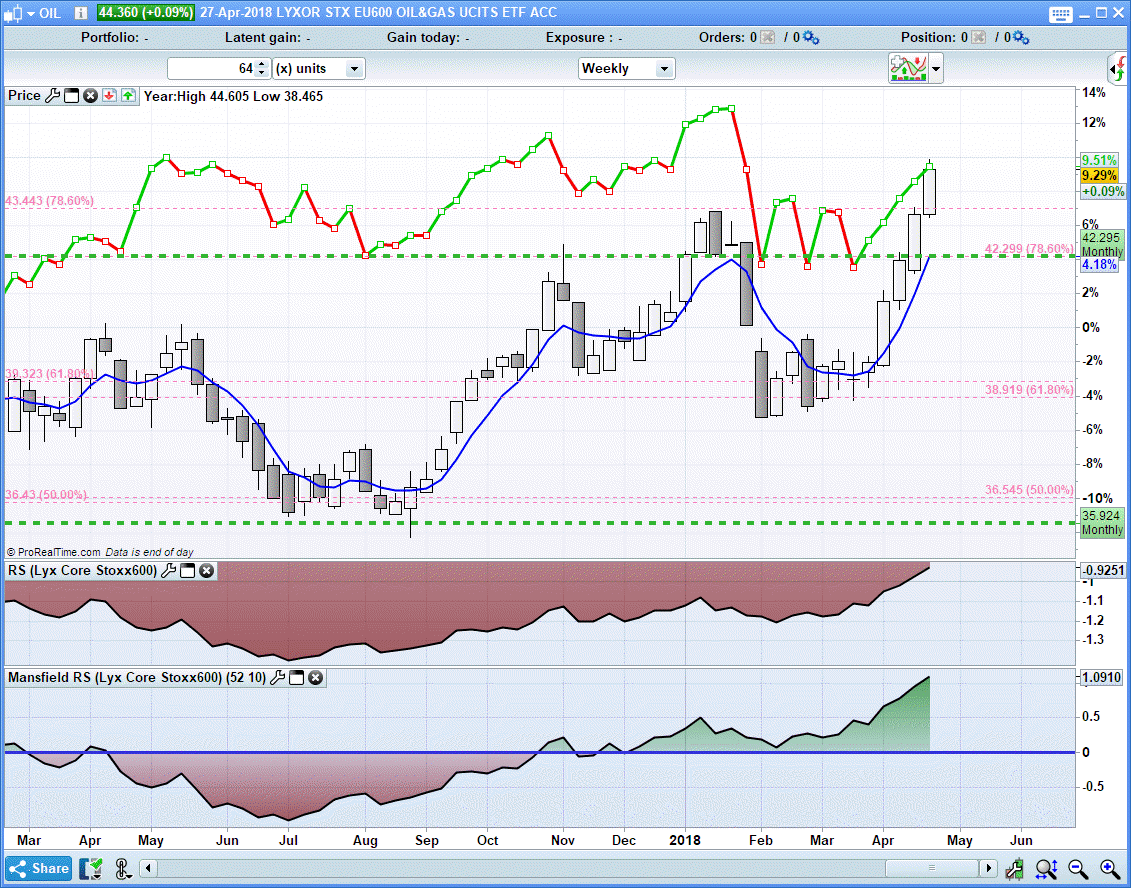1131x888 pixels.
Task: Open the Weekly timeframe dropdown
Action: click(626, 69)
